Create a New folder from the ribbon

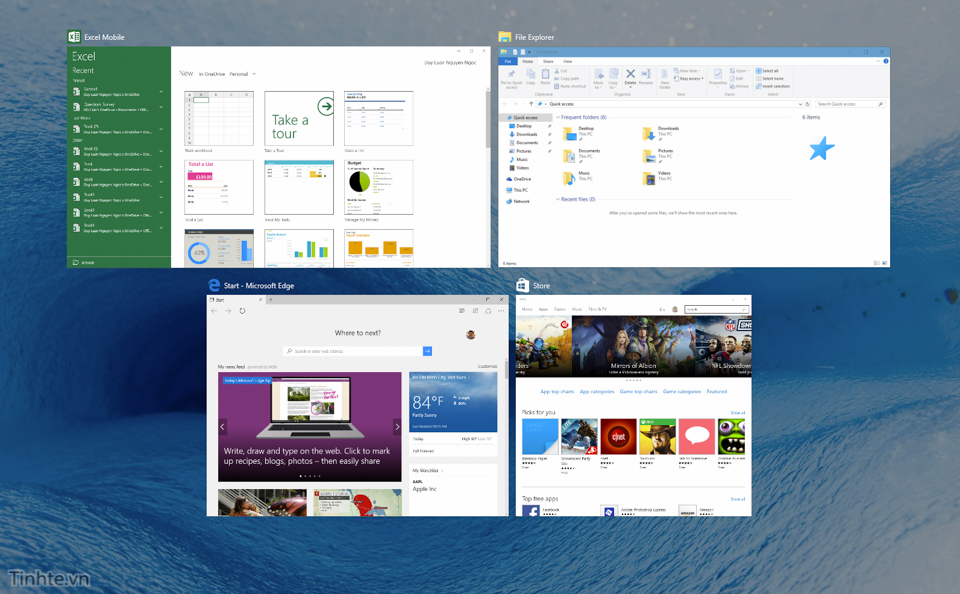(665, 80)
